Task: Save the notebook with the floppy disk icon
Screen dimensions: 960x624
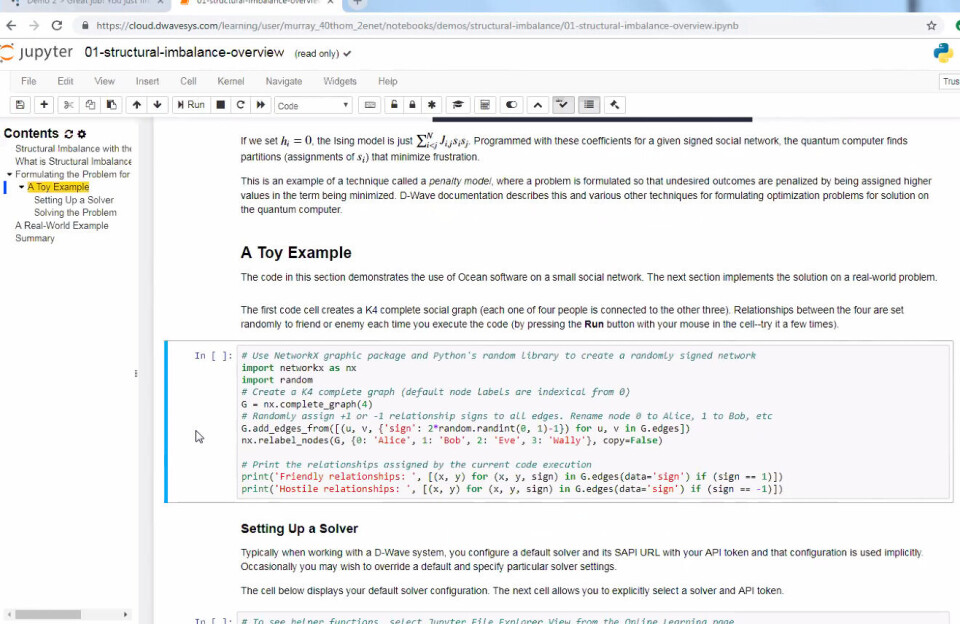Action: pyautogui.click(x=20, y=105)
